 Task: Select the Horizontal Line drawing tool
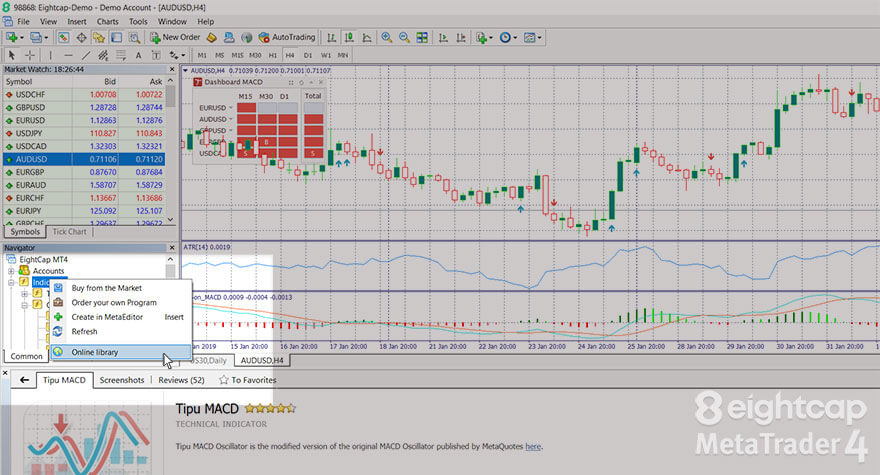point(68,55)
